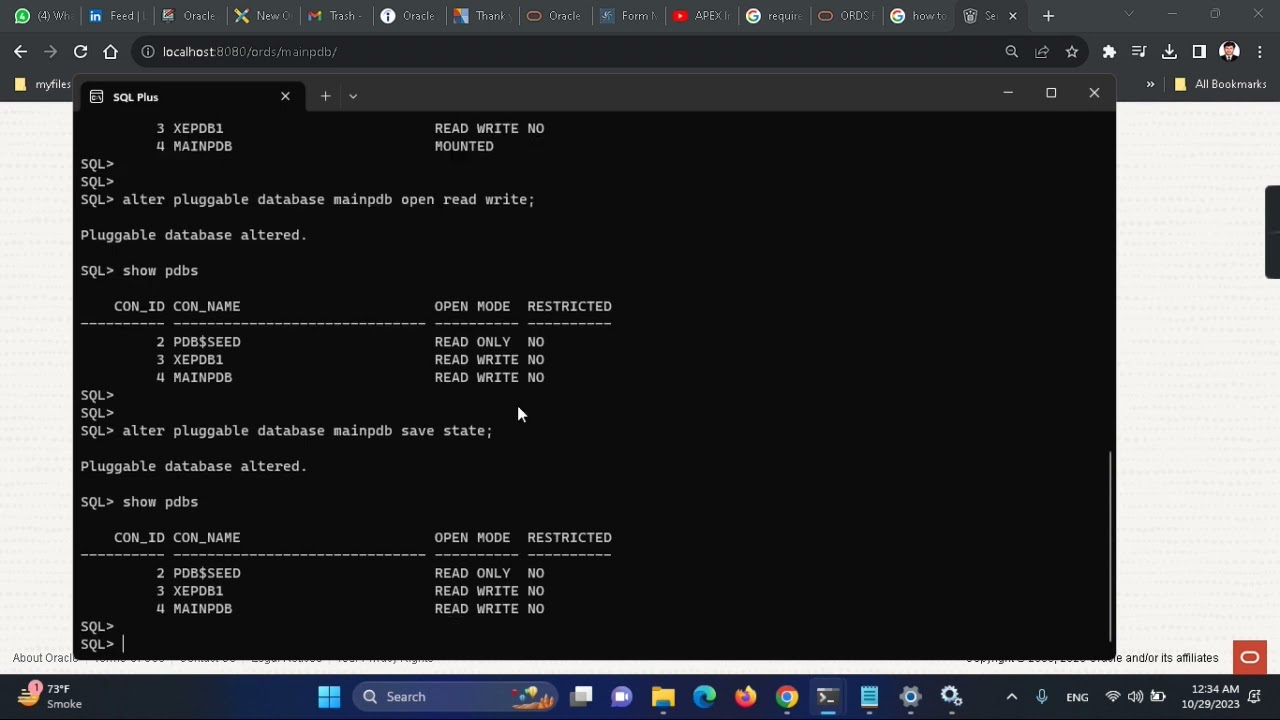Launch Microsoft Edge from the taskbar

coord(705,697)
